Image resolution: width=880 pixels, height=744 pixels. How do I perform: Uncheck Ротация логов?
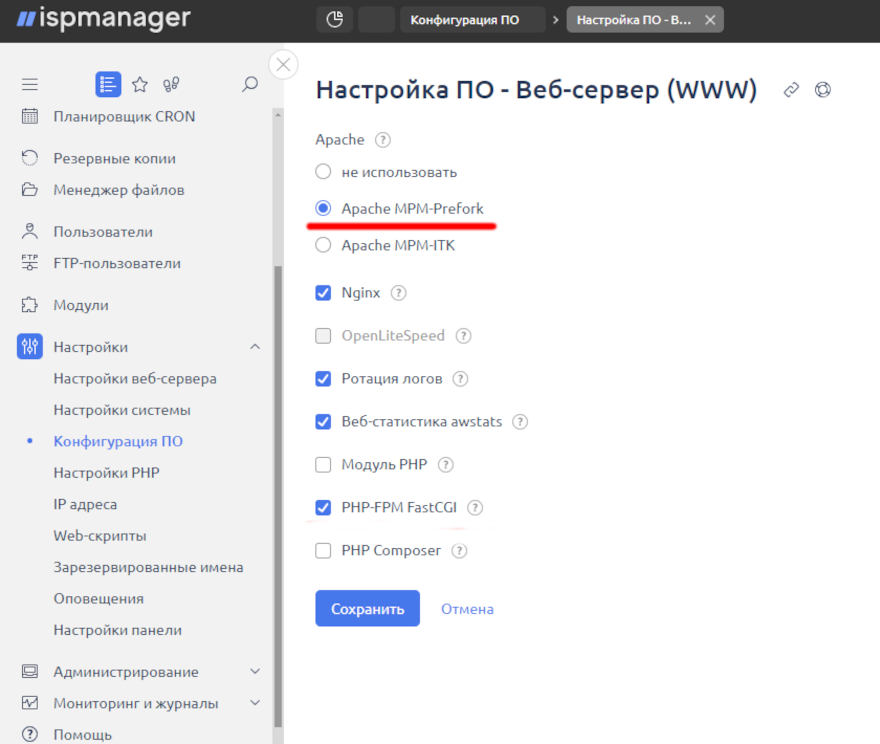coord(323,378)
